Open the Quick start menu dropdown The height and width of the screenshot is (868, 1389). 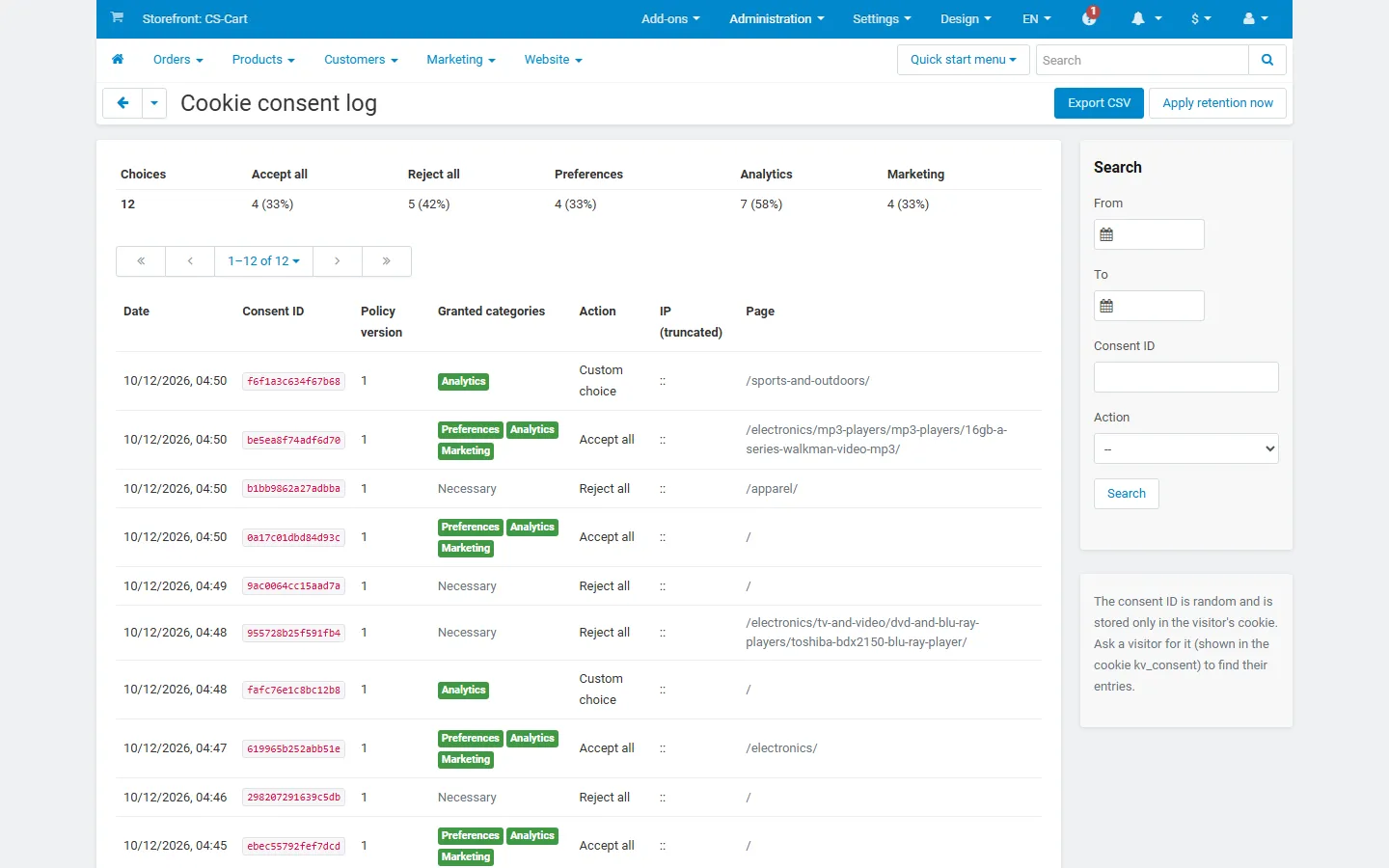click(964, 60)
